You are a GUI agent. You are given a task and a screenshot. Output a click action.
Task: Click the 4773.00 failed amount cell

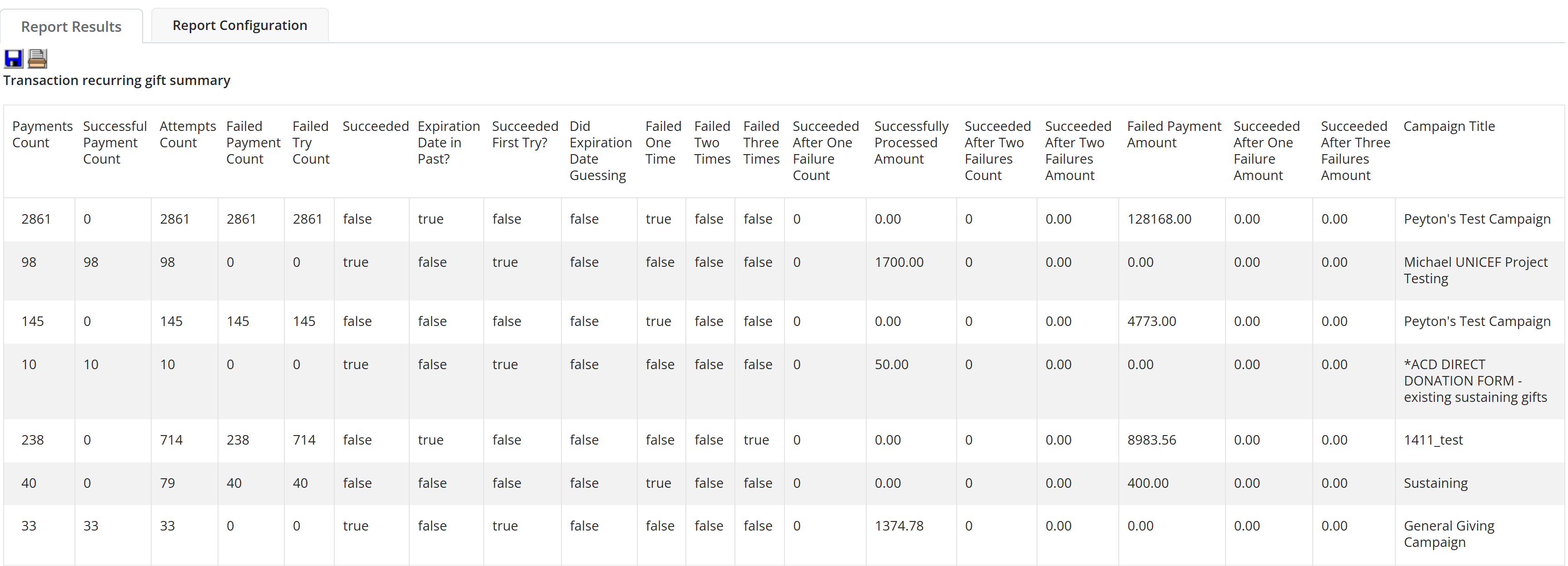click(1151, 321)
